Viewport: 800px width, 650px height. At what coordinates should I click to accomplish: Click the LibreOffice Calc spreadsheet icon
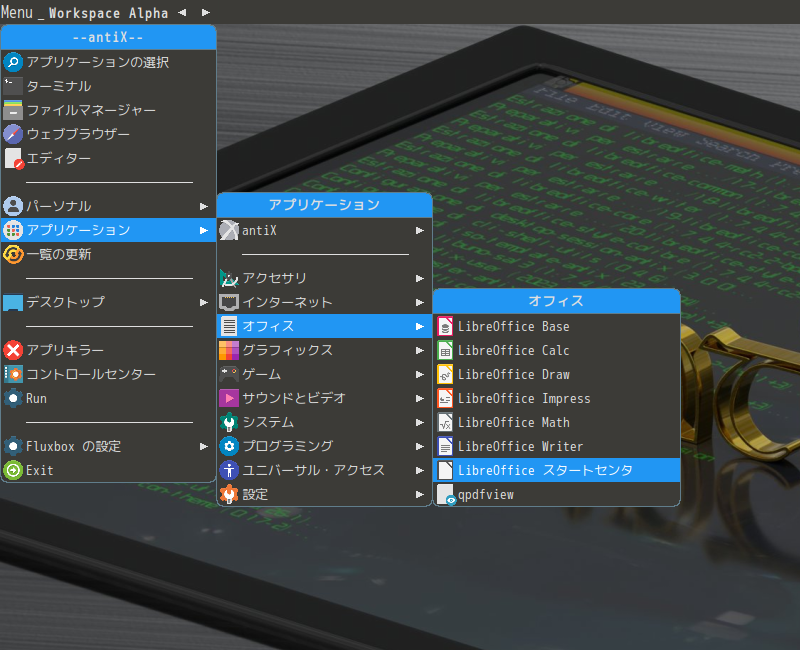coord(445,351)
